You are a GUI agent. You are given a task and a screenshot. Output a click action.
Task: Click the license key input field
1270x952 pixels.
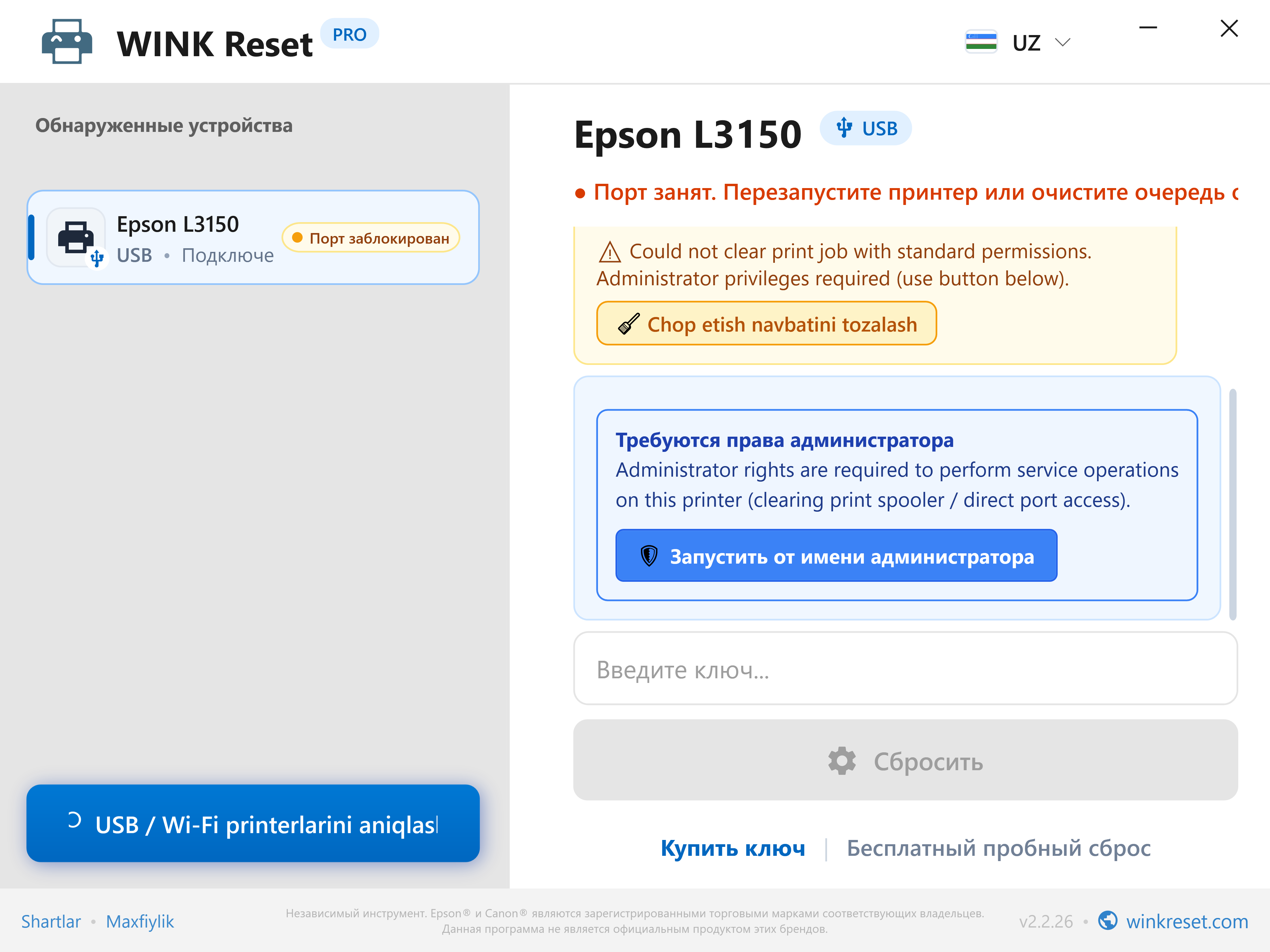[906, 669]
